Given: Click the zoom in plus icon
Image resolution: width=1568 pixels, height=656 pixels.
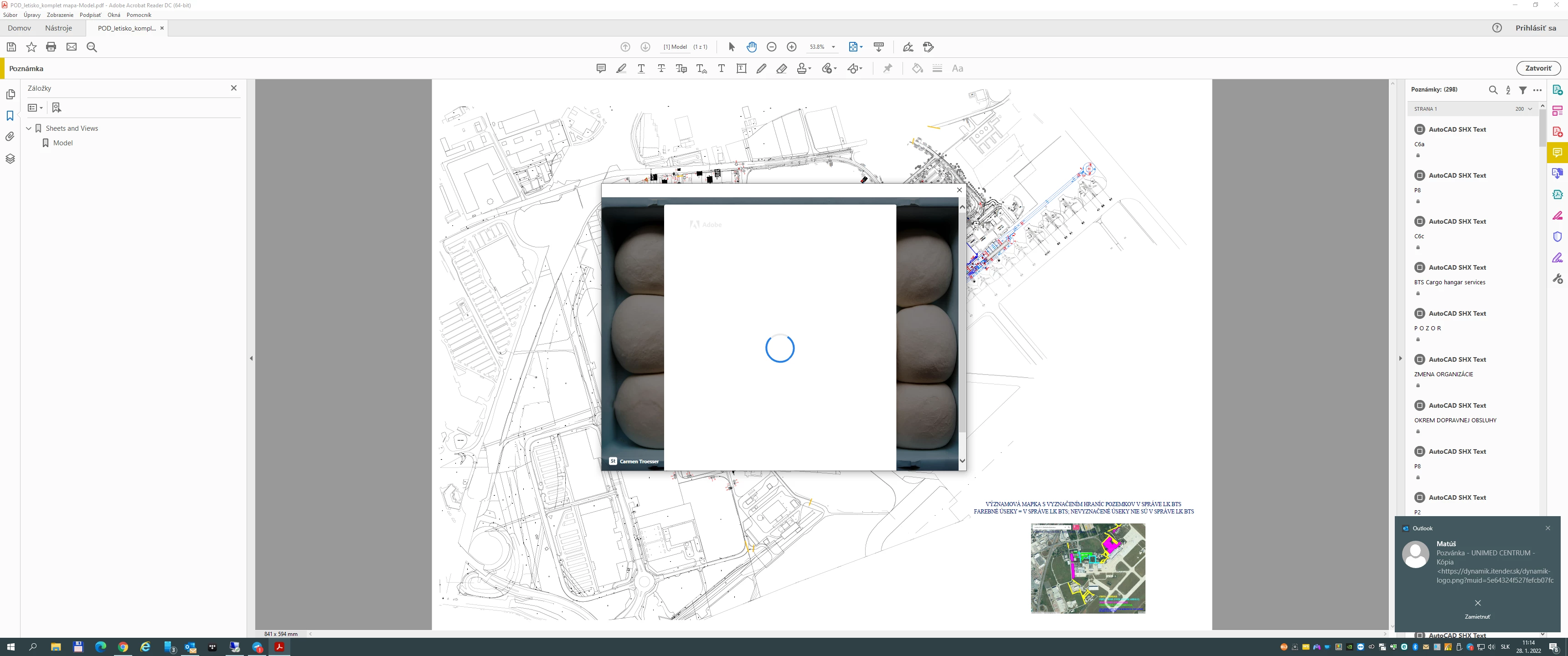Looking at the screenshot, I should [x=791, y=47].
